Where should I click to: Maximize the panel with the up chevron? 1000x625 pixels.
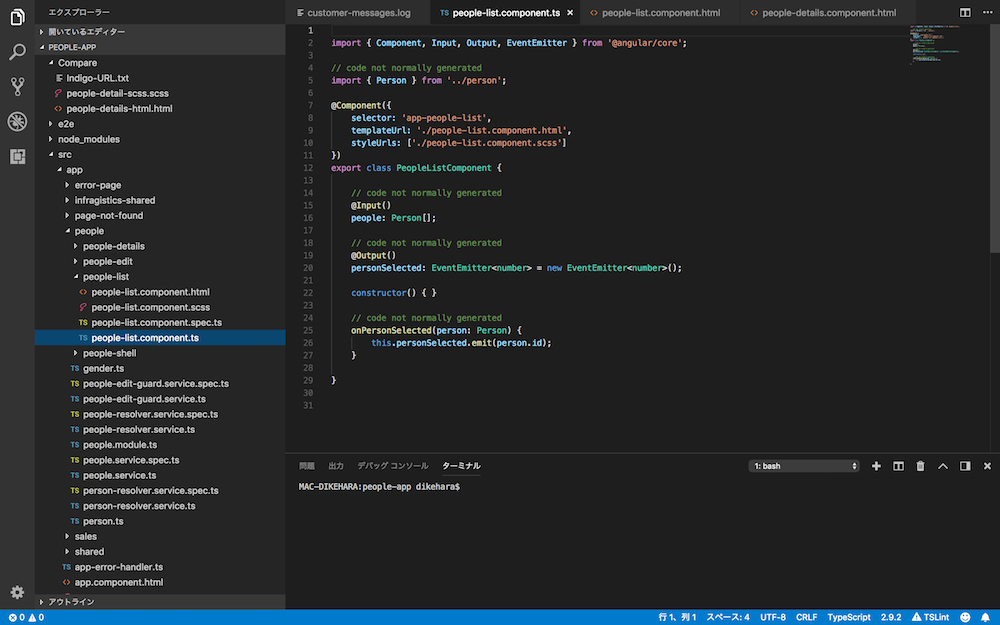942,466
